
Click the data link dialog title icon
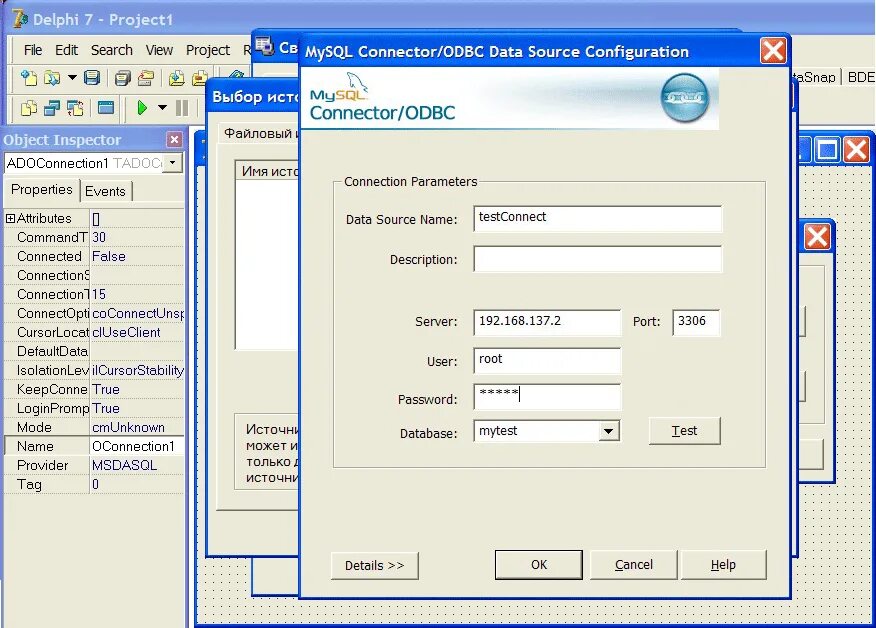264,46
